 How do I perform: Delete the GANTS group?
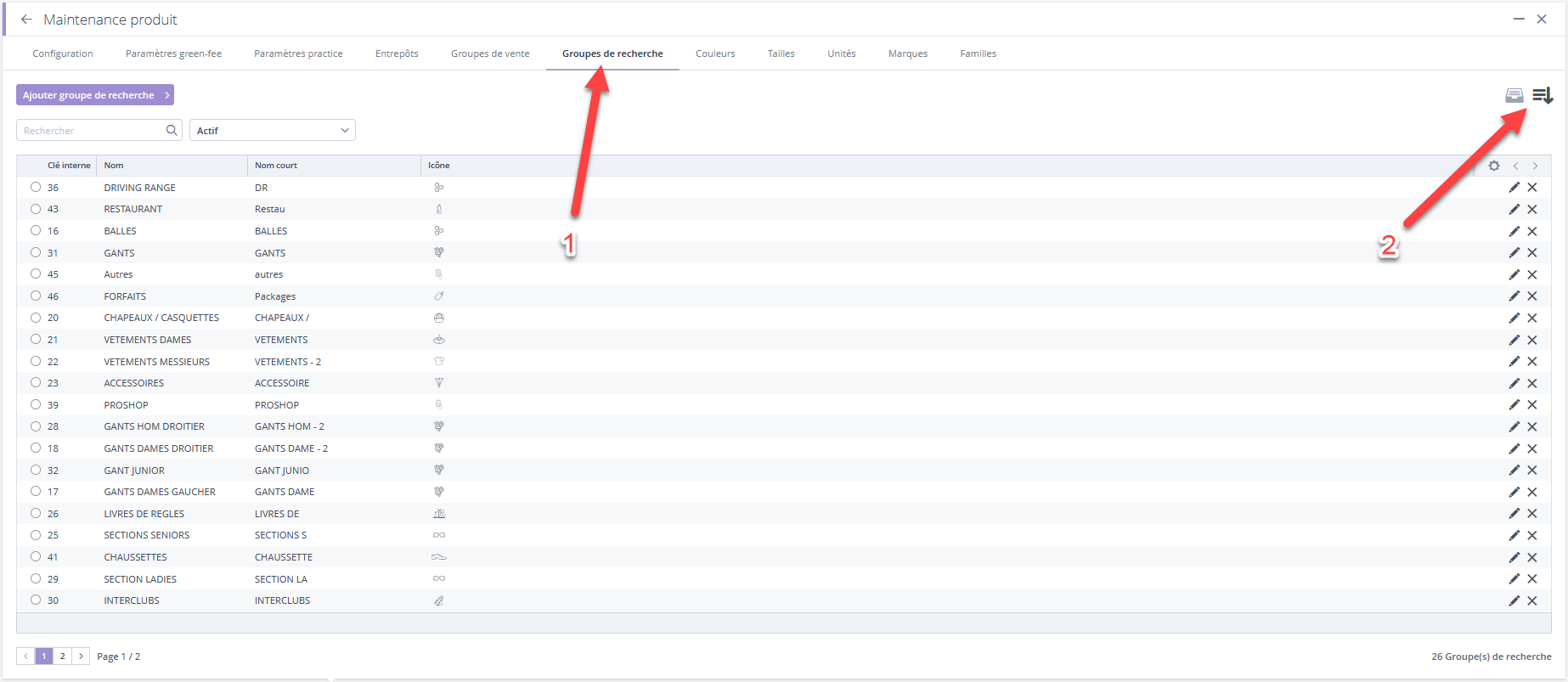click(1532, 252)
